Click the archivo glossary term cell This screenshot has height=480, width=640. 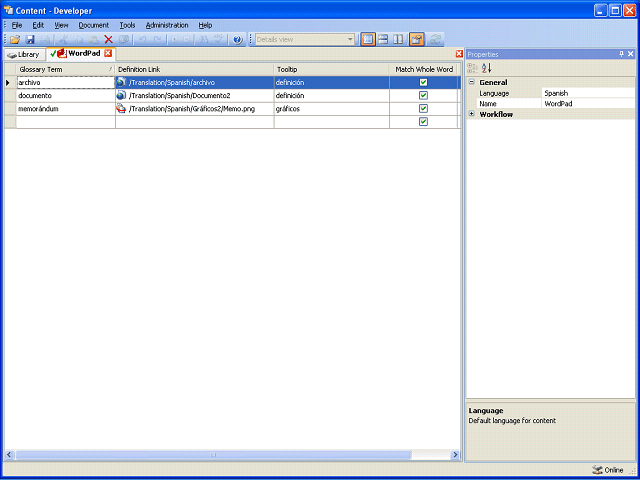pyautogui.click(x=65, y=82)
